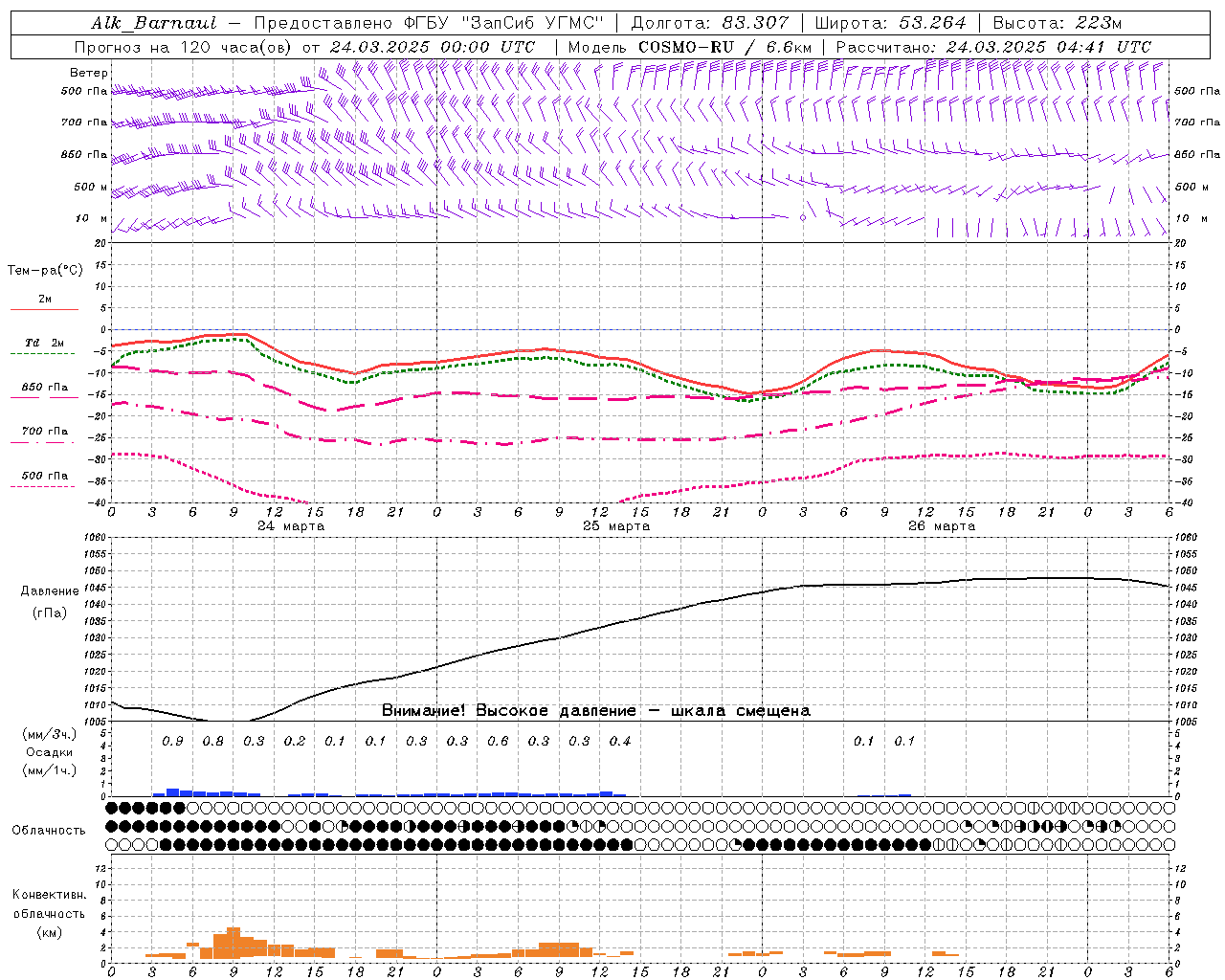Click the Конвективн. panel label
Viewport: 1225px width, 980px height.
(x=49, y=895)
